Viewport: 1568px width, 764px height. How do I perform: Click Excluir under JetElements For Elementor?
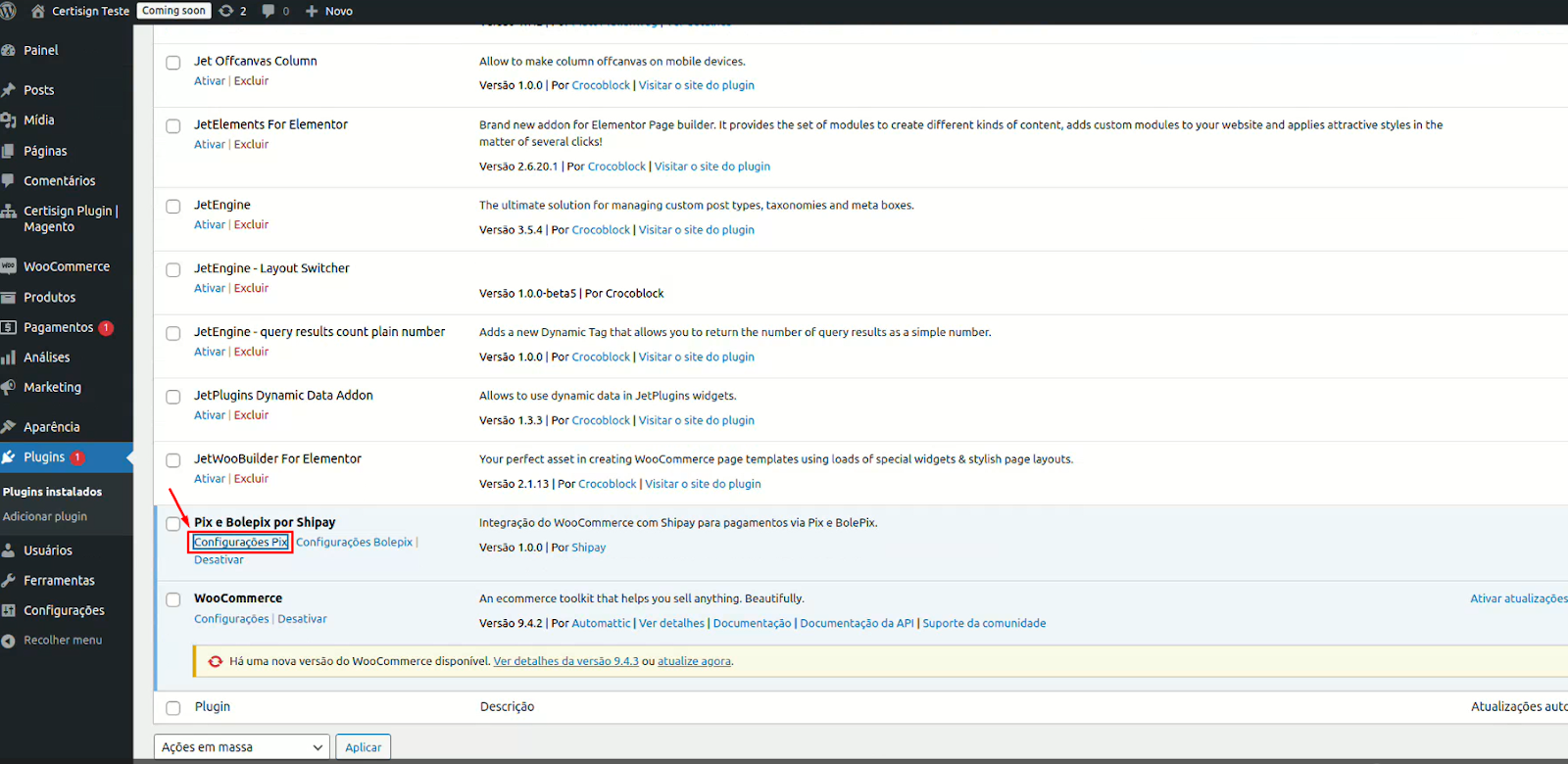coord(251,145)
